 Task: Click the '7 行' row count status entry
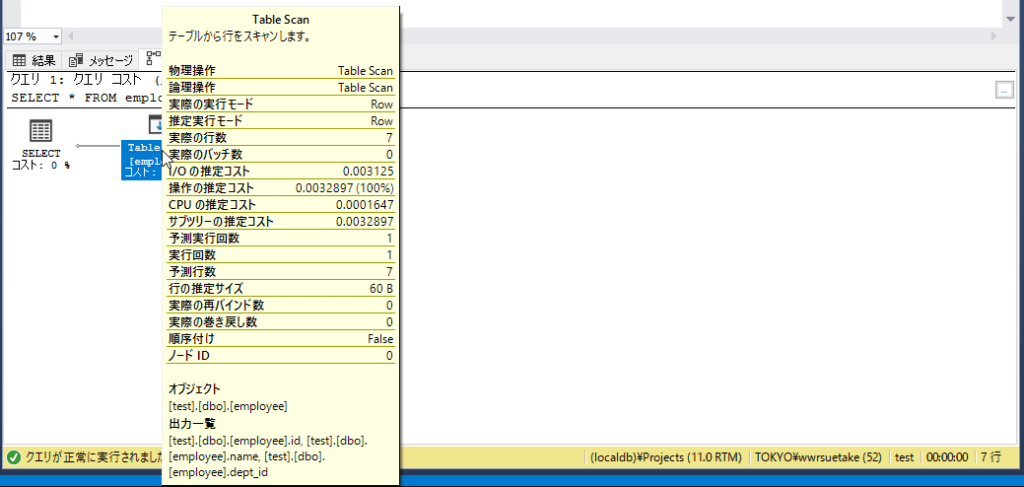(989, 458)
